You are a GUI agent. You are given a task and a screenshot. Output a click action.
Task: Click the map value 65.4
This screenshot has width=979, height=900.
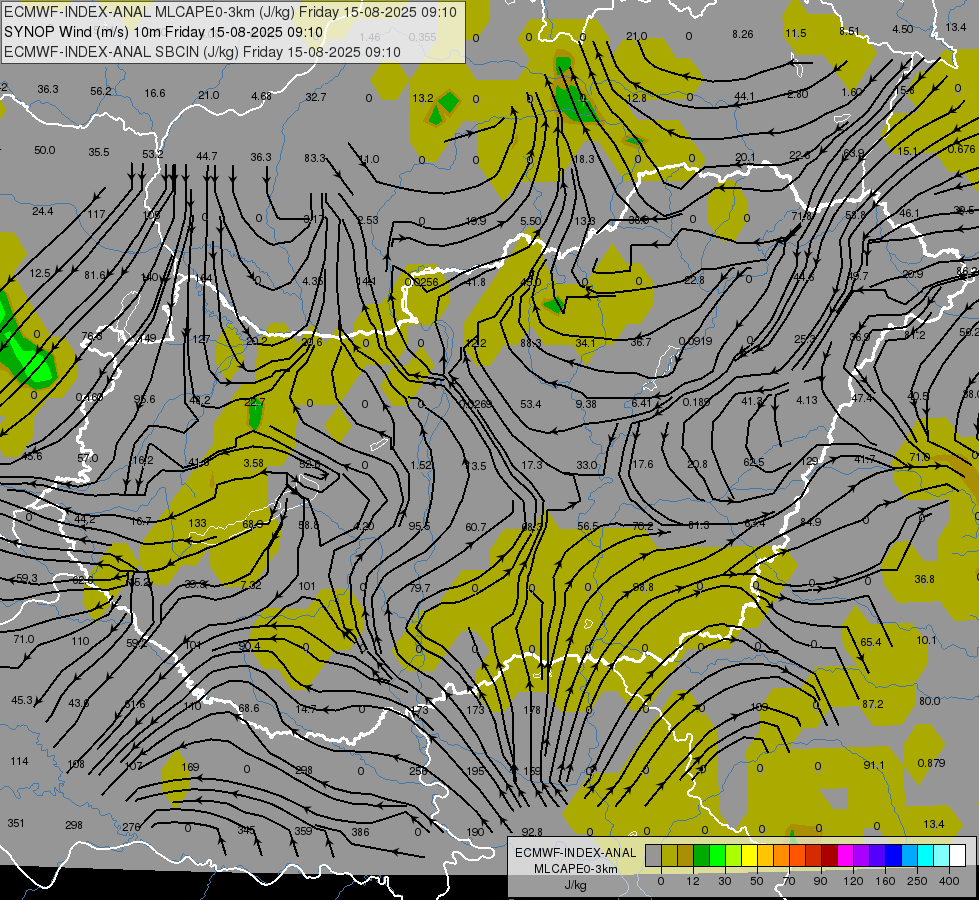(x=870, y=643)
